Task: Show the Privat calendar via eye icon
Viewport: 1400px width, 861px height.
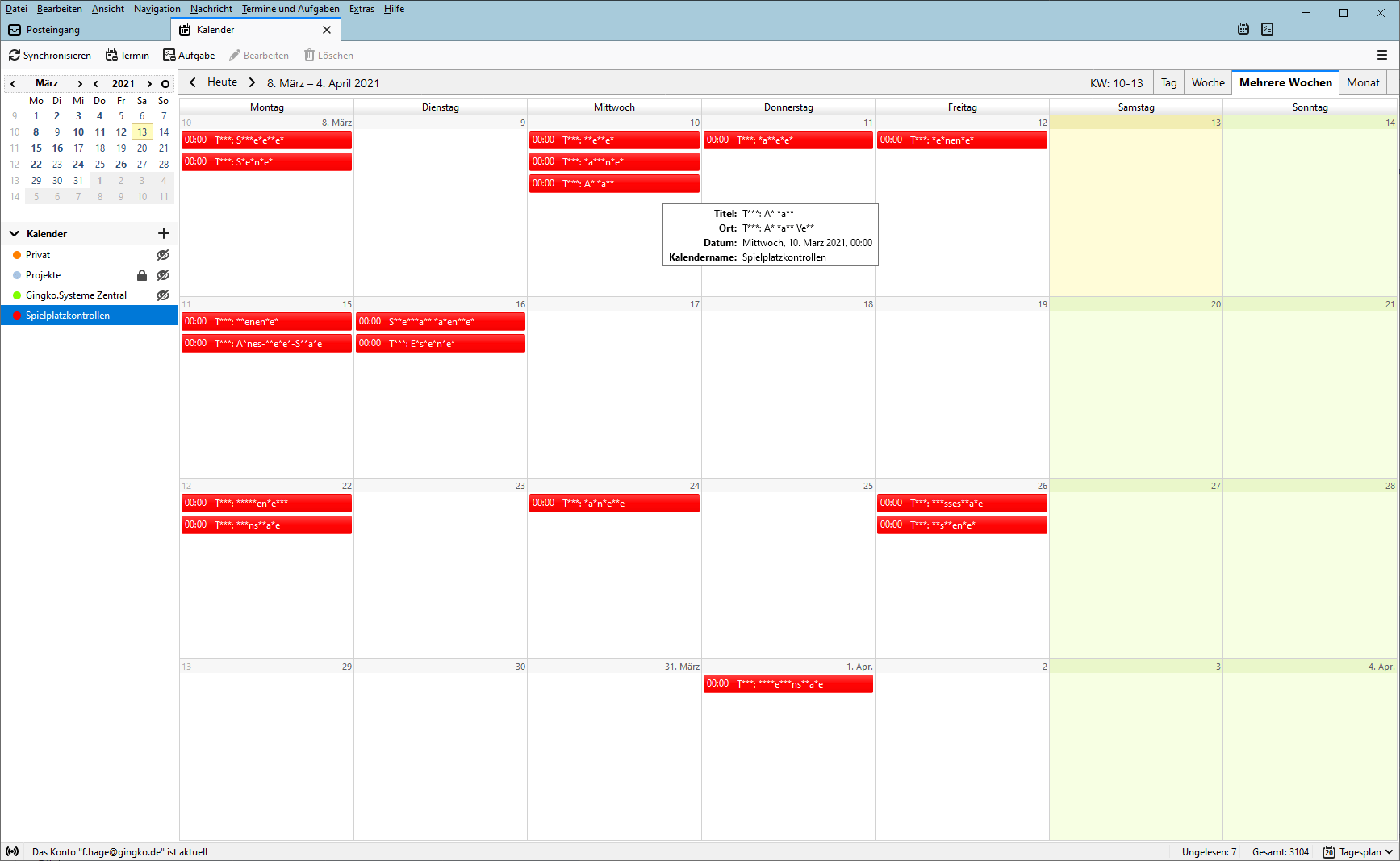Action: pos(163,255)
